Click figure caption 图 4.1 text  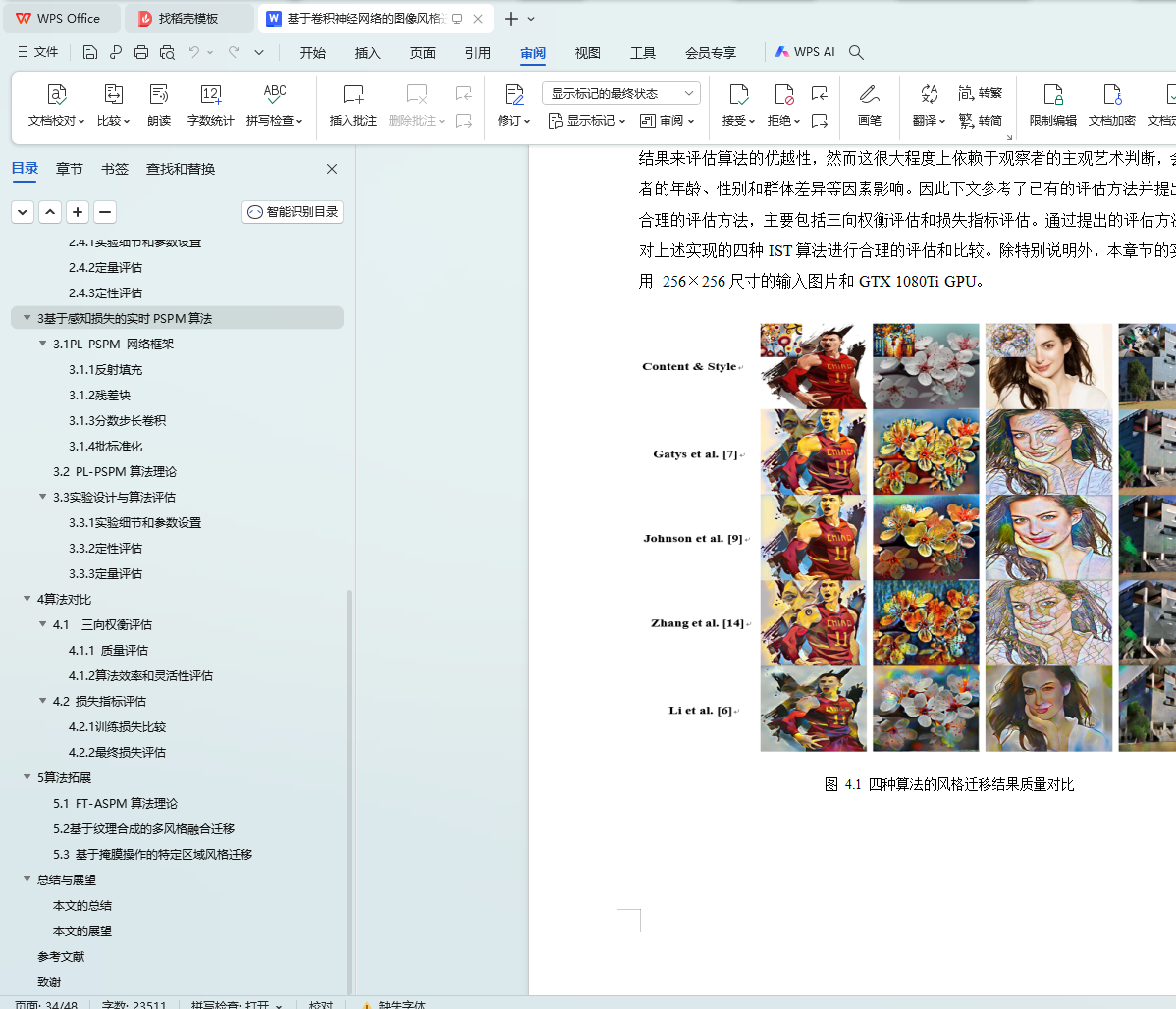(x=948, y=784)
